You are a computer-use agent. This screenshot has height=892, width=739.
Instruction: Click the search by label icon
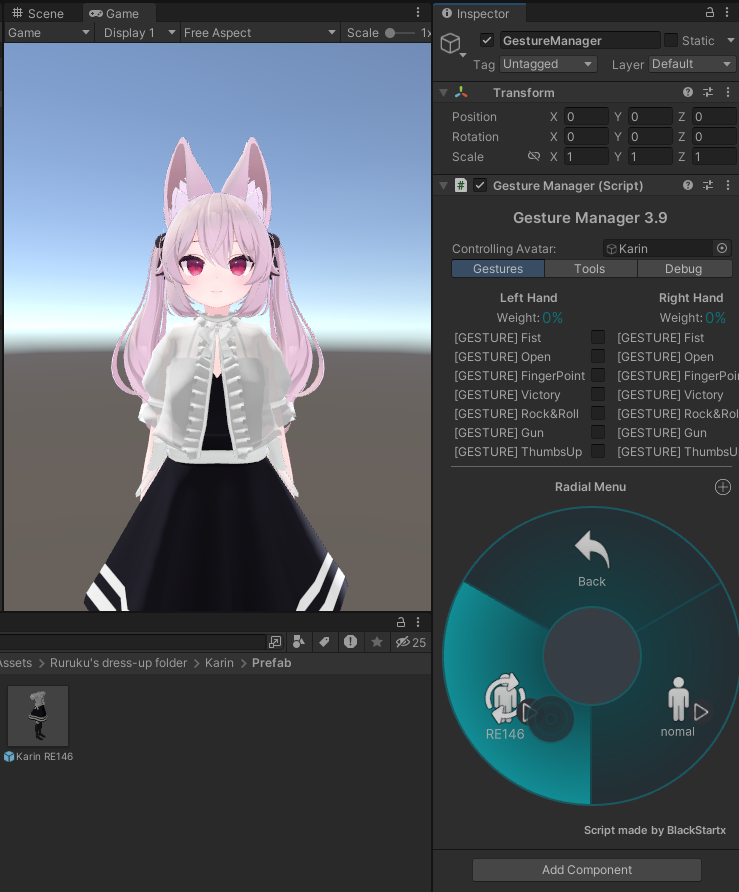(x=324, y=642)
